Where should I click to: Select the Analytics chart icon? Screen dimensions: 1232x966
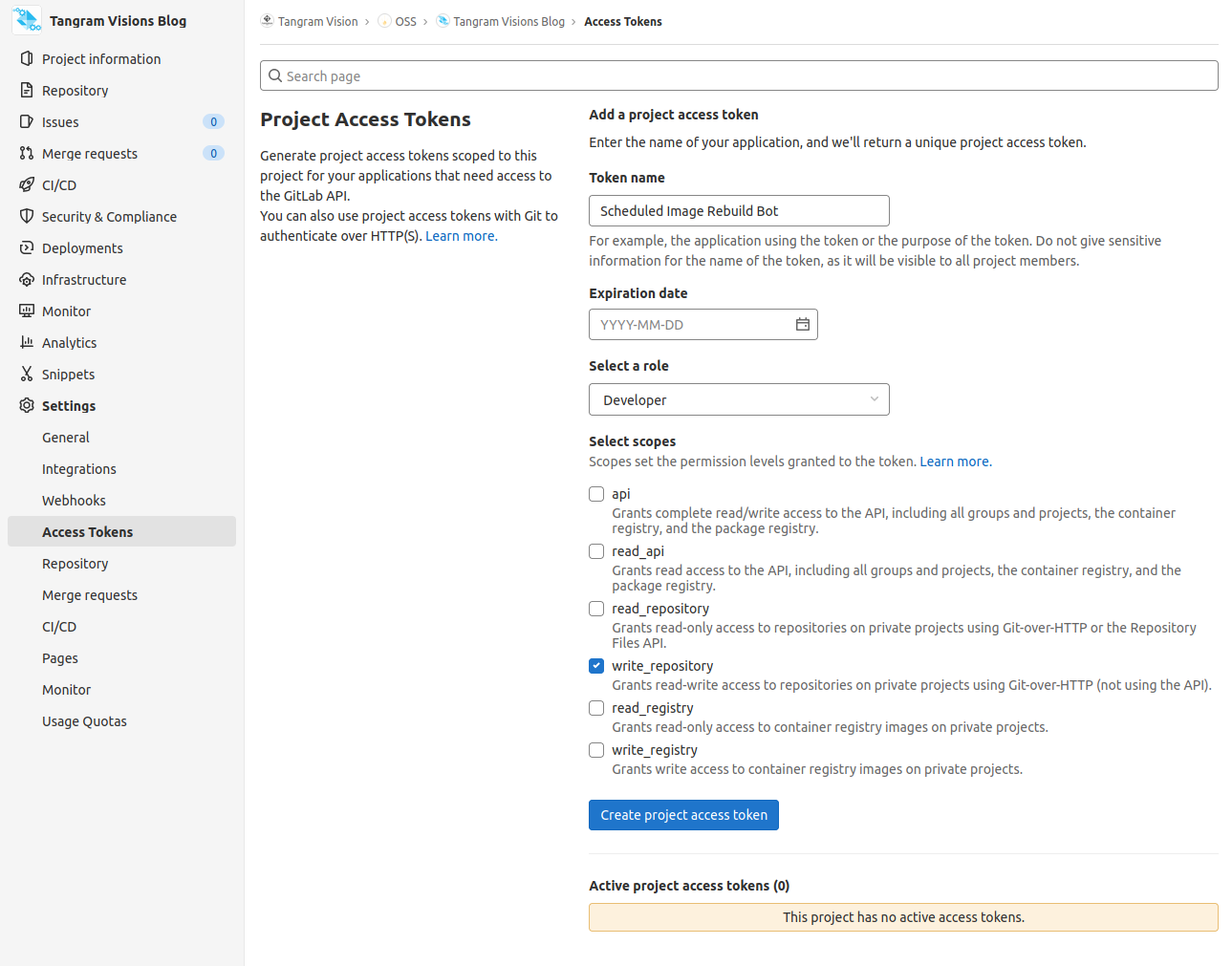[26, 342]
